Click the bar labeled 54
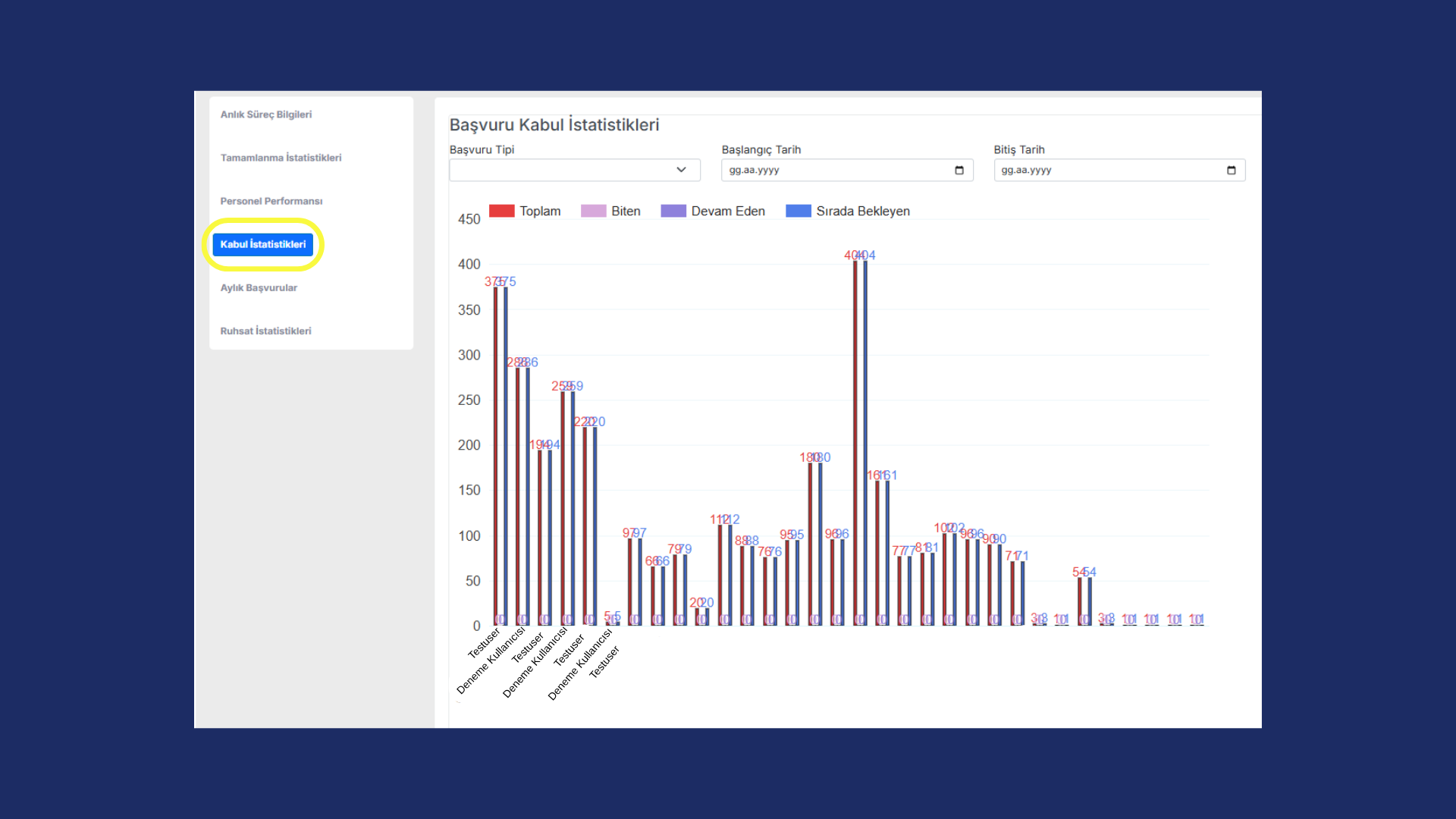Screen dimensions: 1456x819 click(x=1080, y=601)
